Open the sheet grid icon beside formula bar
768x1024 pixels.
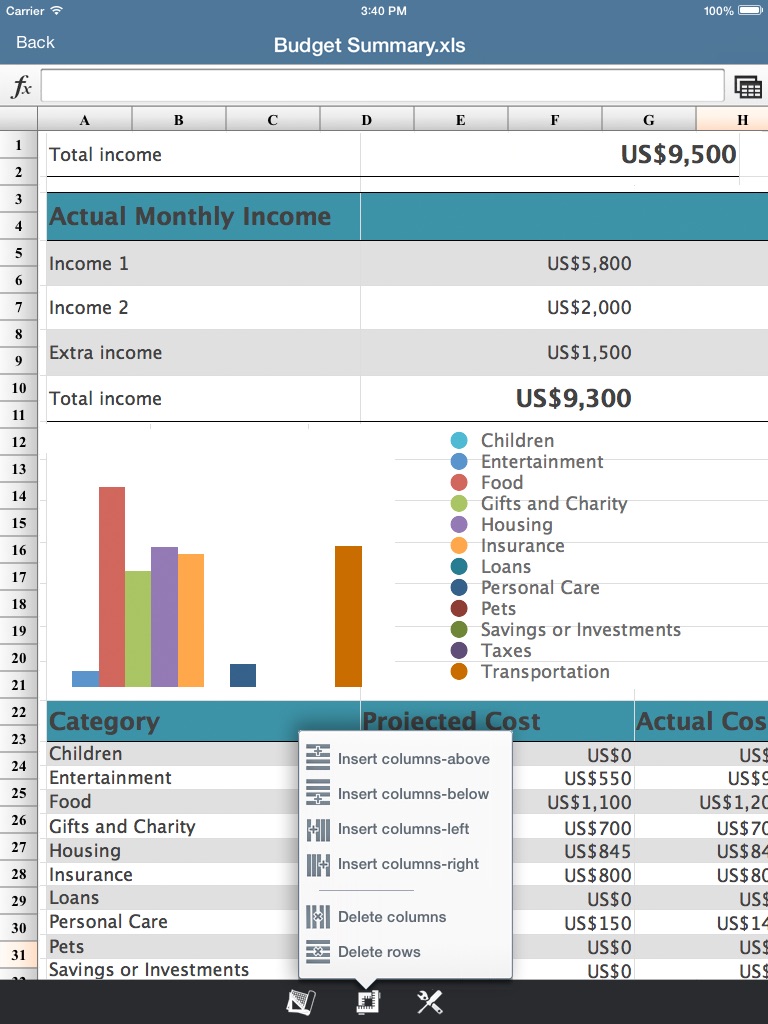click(748, 87)
